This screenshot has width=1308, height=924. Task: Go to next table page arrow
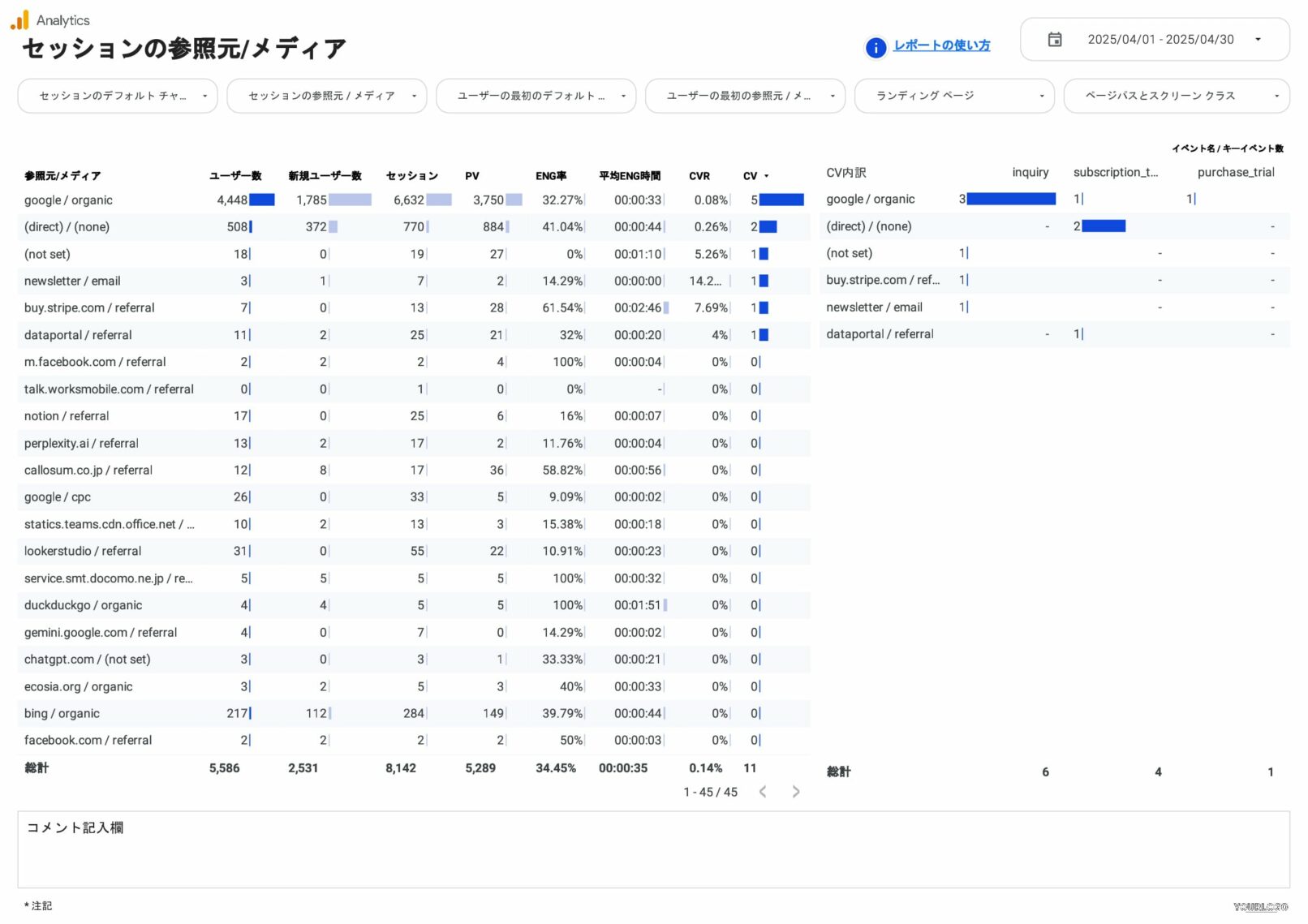tap(795, 792)
